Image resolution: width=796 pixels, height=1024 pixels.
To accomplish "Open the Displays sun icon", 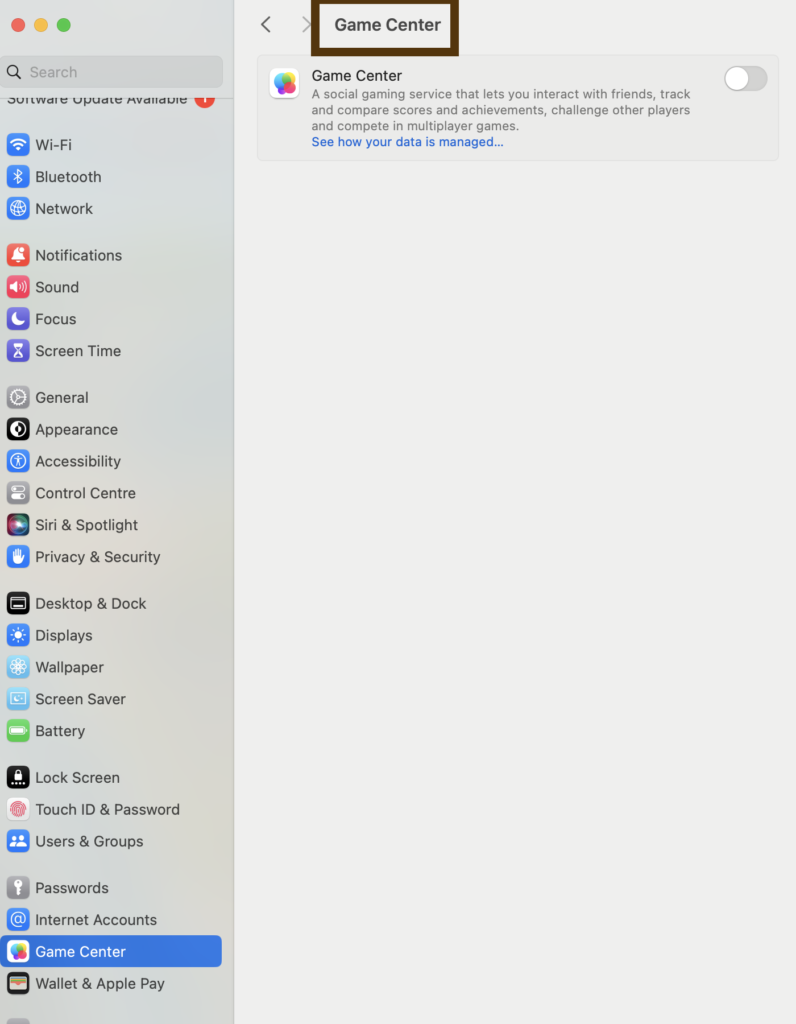I will coord(18,635).
